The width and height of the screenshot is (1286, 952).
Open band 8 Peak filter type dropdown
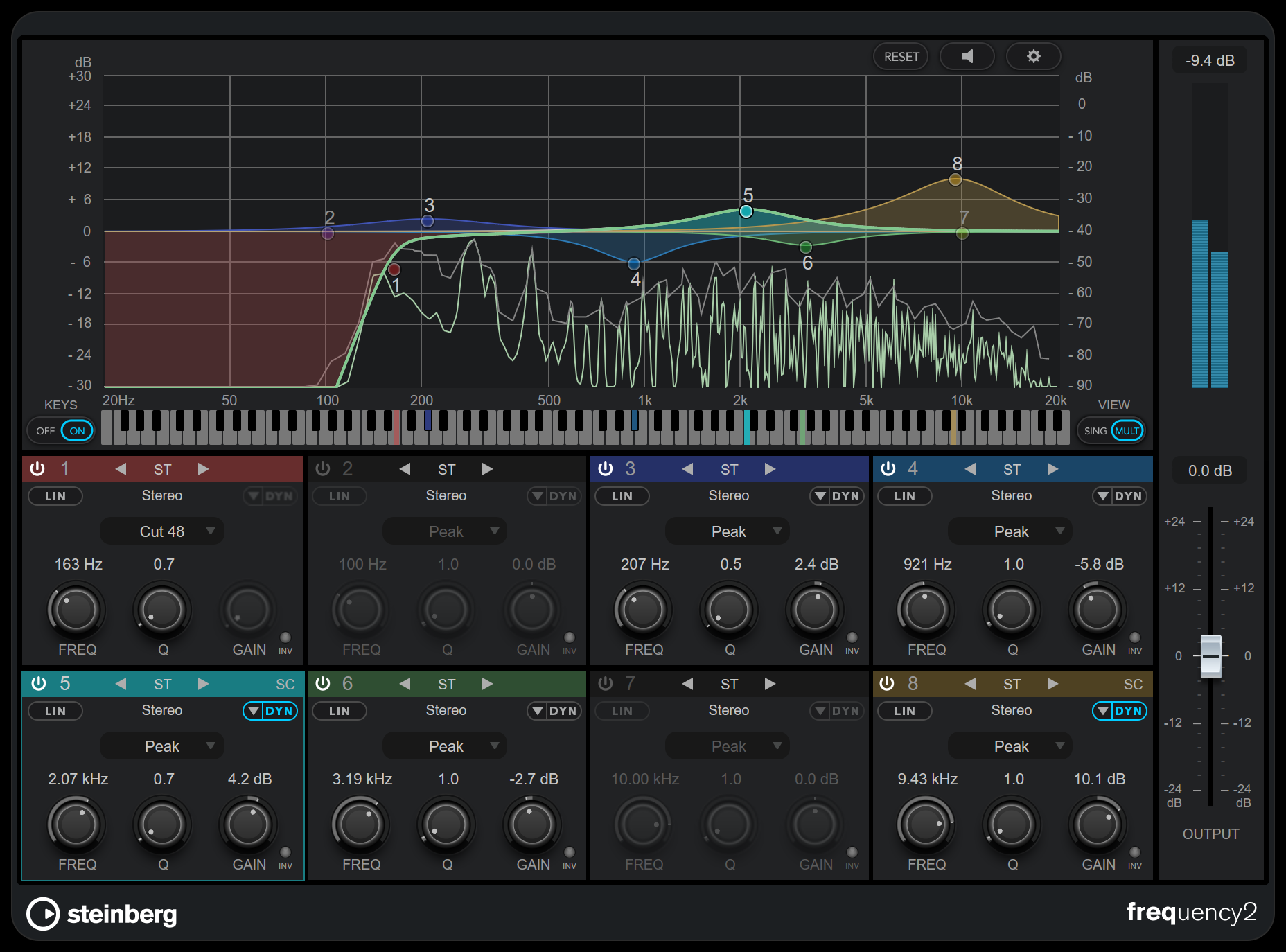pos(1010,746)
